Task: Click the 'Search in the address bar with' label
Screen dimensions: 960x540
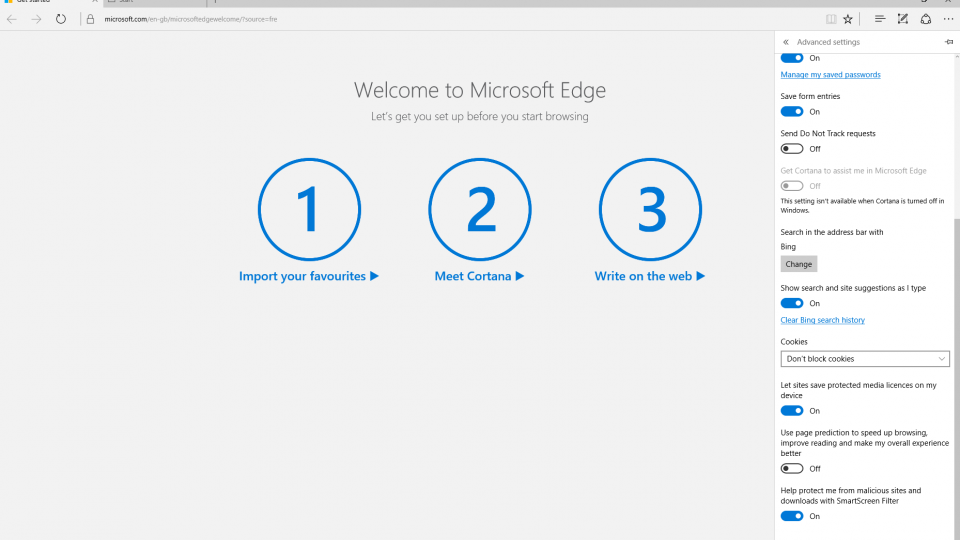Action: pyautogui.click(x=831, y=232)
